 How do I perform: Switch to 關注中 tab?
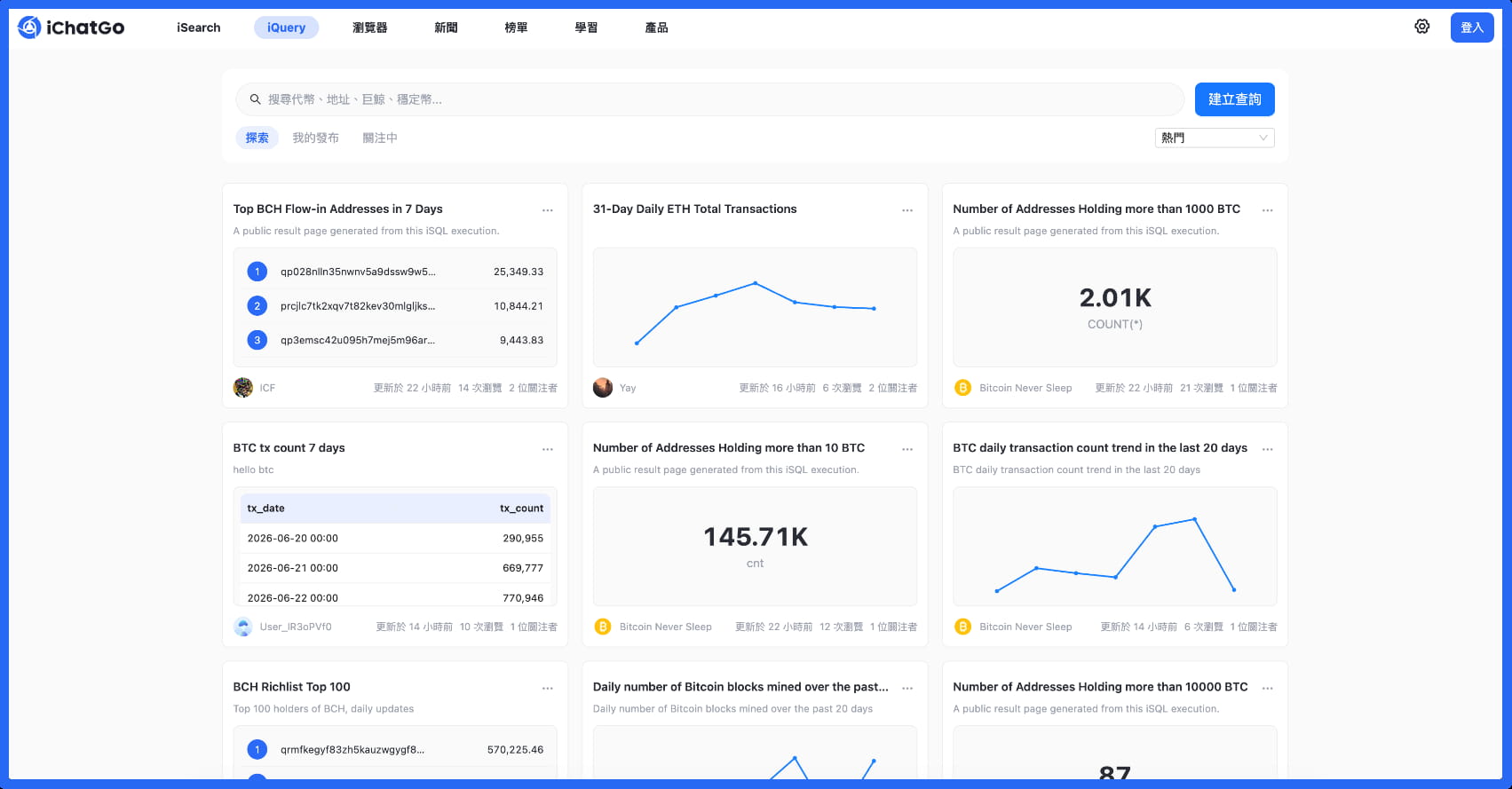[x=380, y=138]
